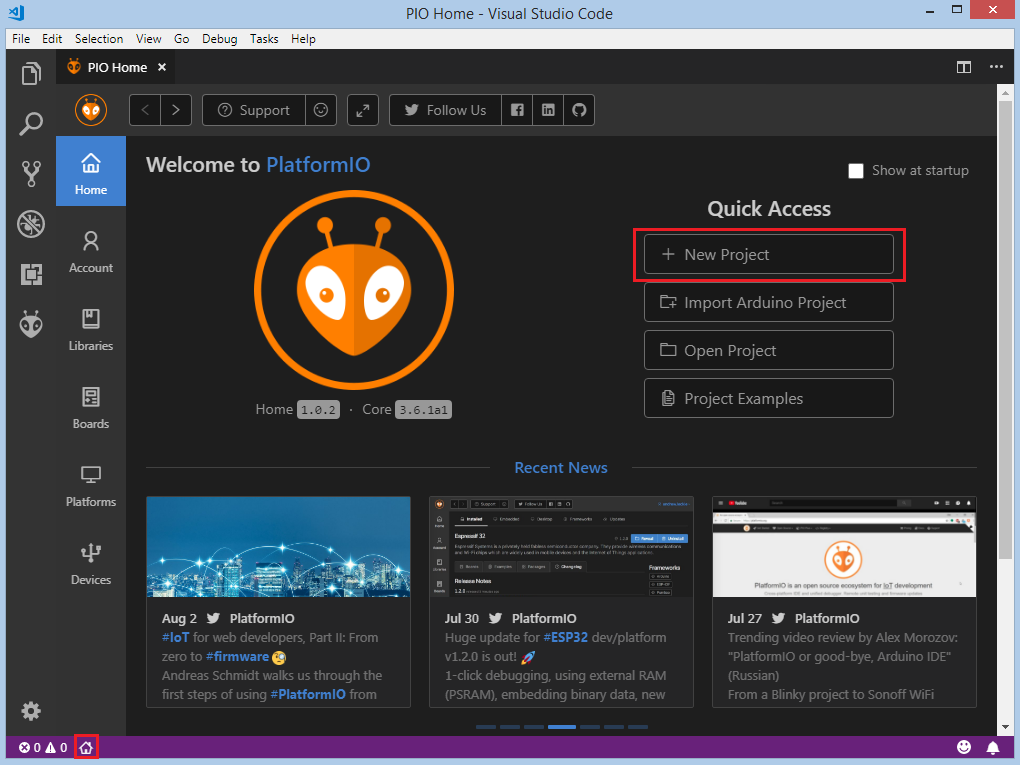Open the editor More Actions ellipsis menu
This screenshot has width=1020, height=765.
point(996,67)
